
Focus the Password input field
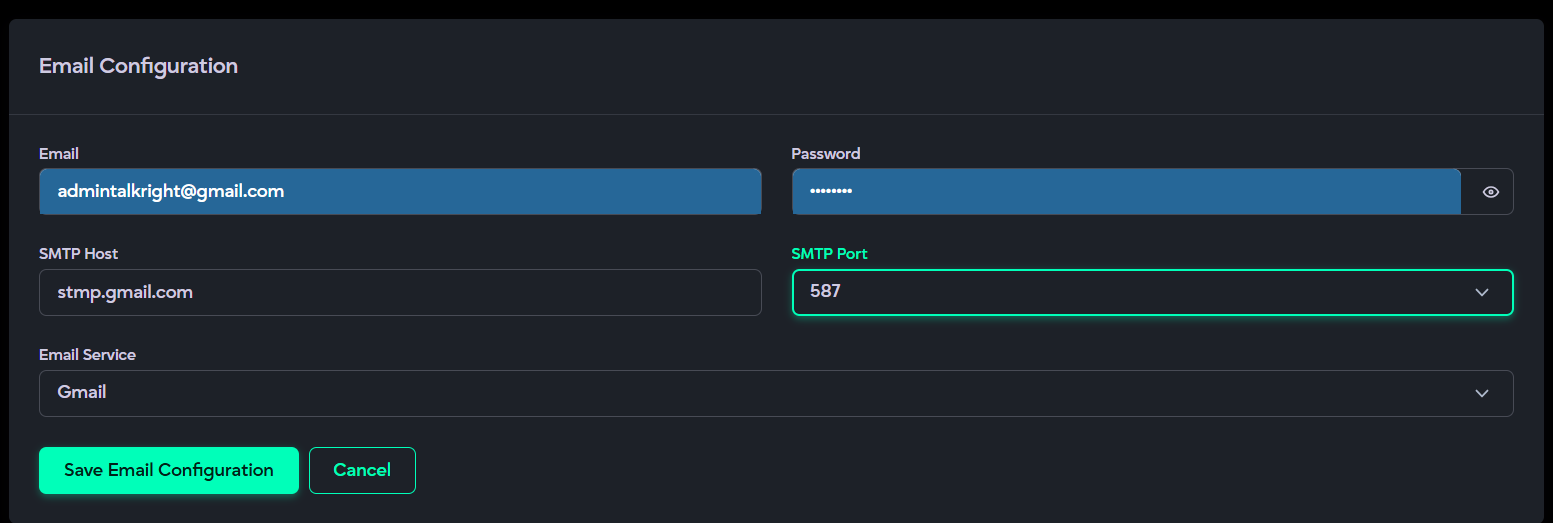(x=1125, y=192)
